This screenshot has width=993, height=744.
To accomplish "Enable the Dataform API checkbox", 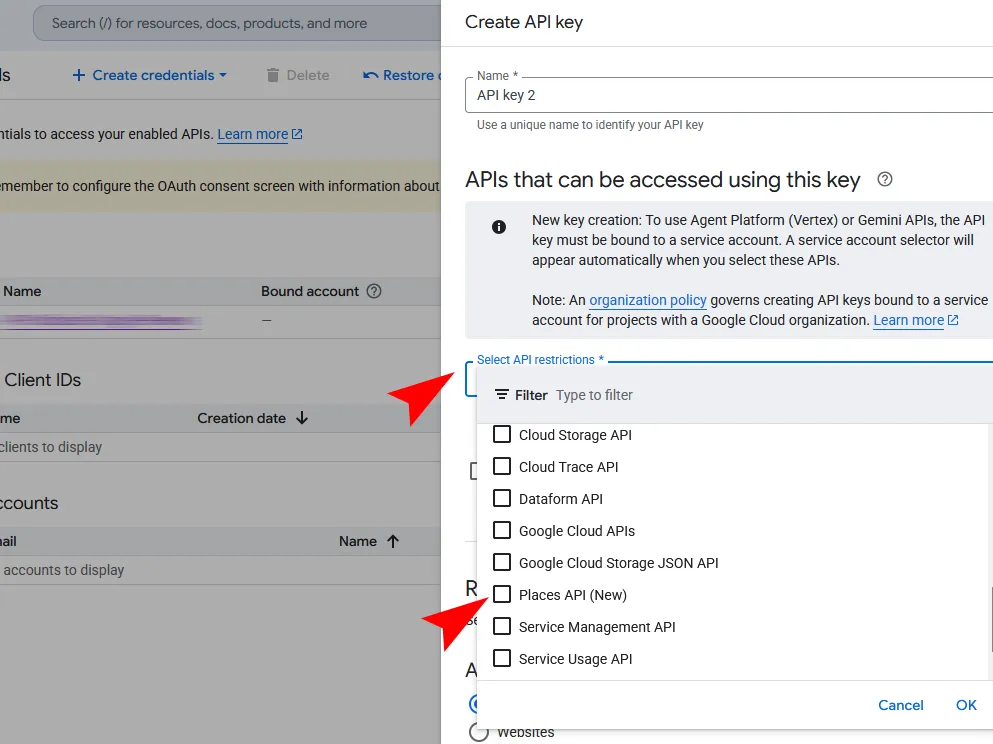I will [502, 498].
